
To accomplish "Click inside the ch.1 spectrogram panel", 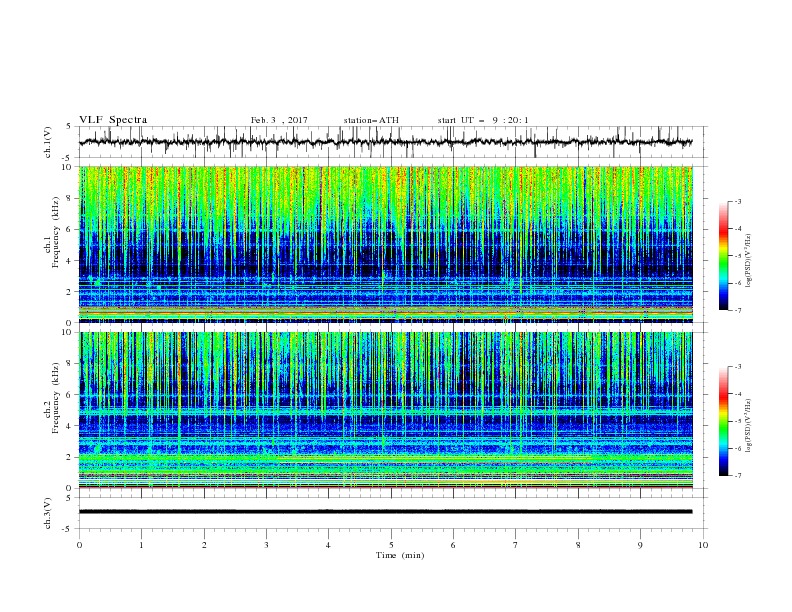I will point(386,244).
